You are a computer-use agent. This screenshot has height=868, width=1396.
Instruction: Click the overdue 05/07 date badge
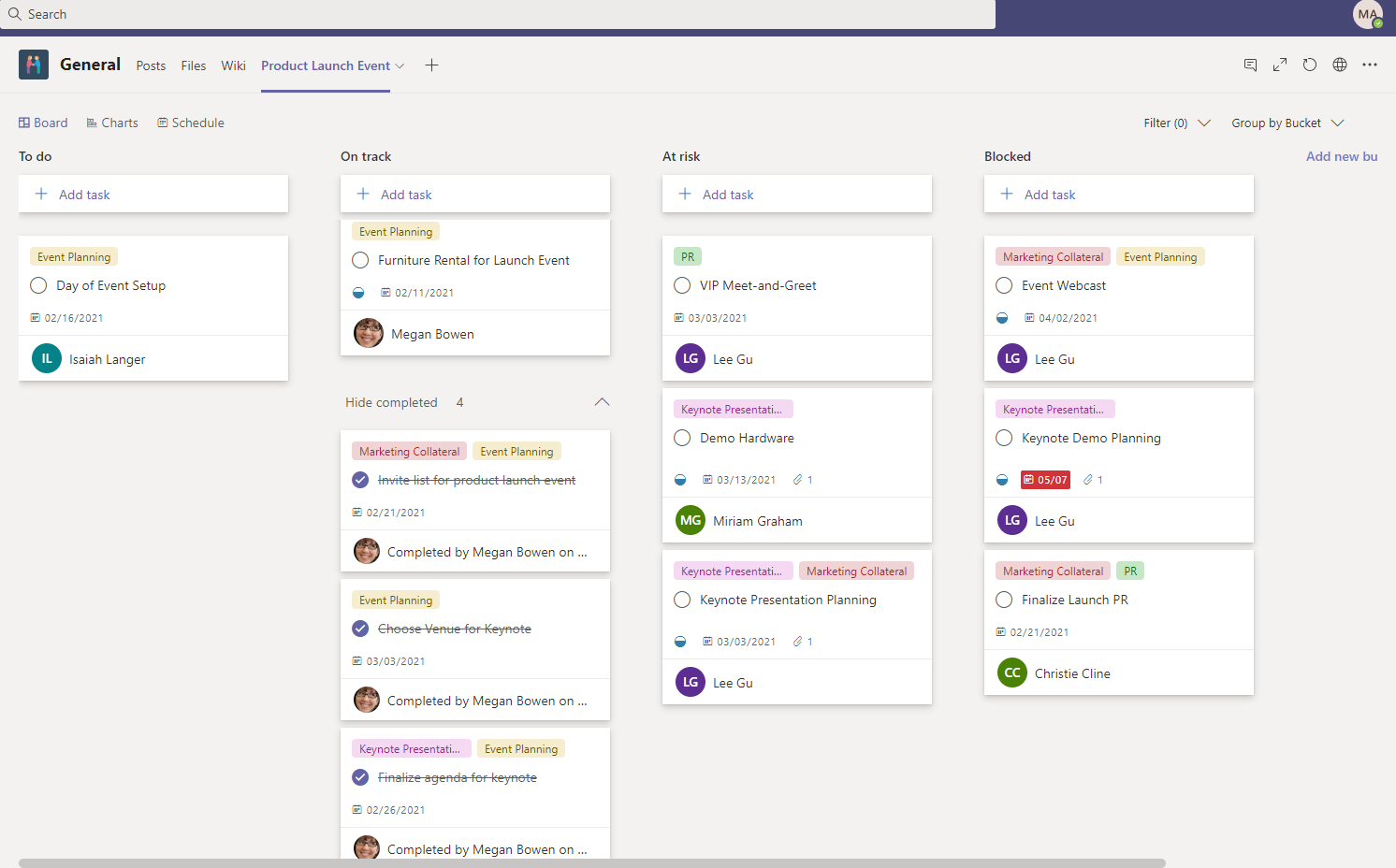tap(1045, 480)
